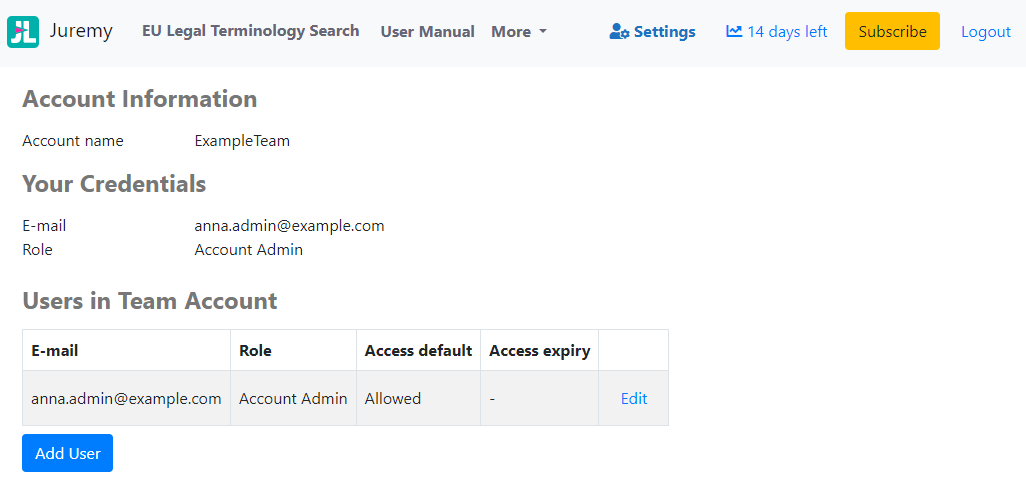Open EU Legal Terminology Search
The height and width of the screenshot is (488, 1026).
[x=250, y=31]
